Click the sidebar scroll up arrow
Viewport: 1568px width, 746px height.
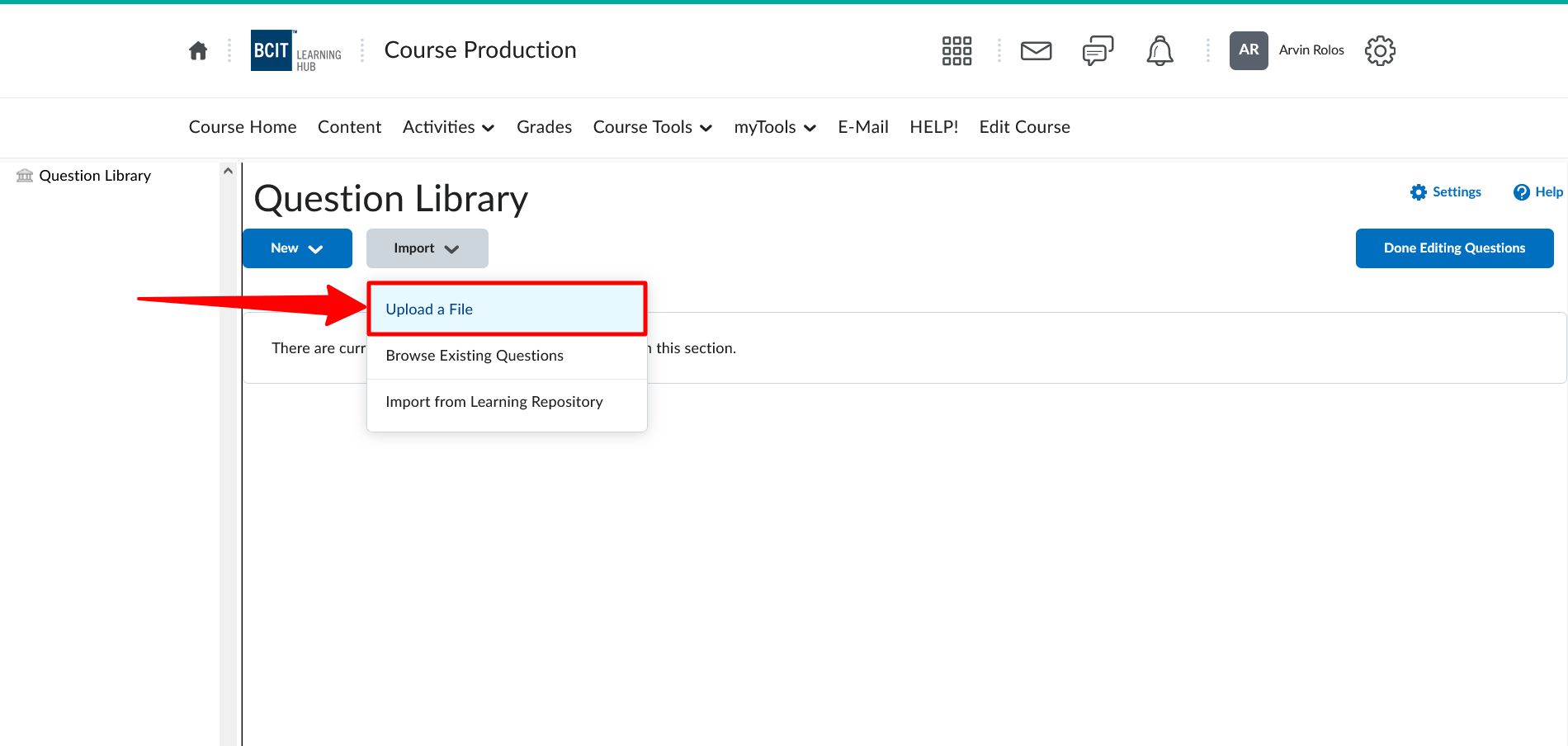click(x=229, y=171)
